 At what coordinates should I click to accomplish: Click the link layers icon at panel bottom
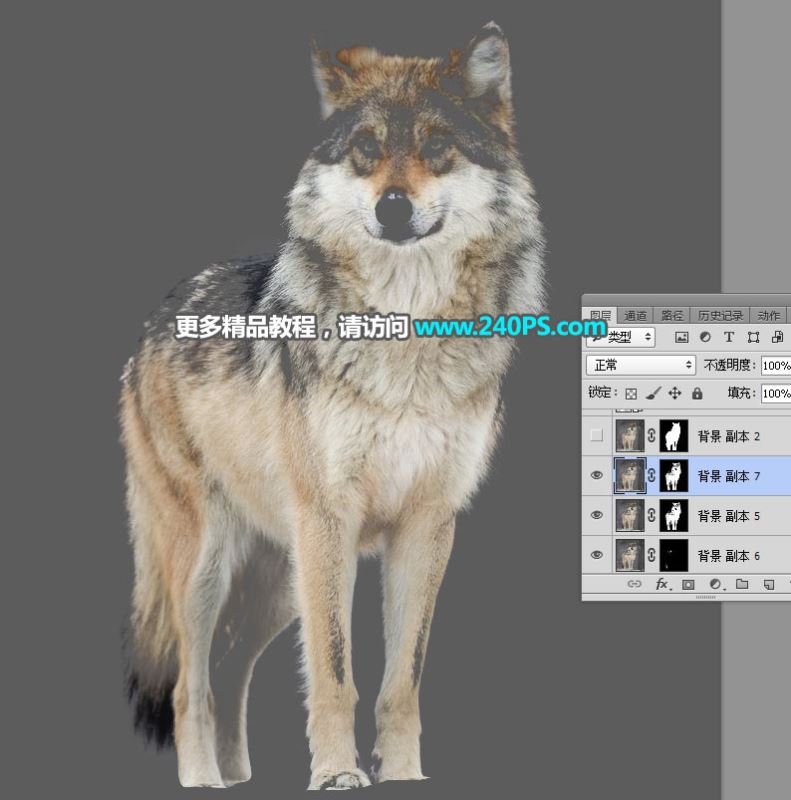pos(634,584)
